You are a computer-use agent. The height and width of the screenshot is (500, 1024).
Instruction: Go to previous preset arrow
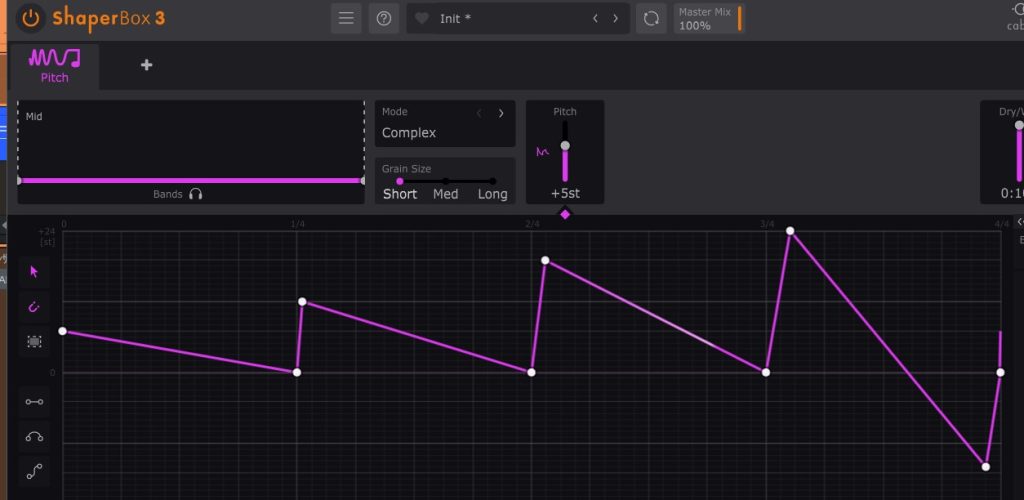[x=595, y=18]
